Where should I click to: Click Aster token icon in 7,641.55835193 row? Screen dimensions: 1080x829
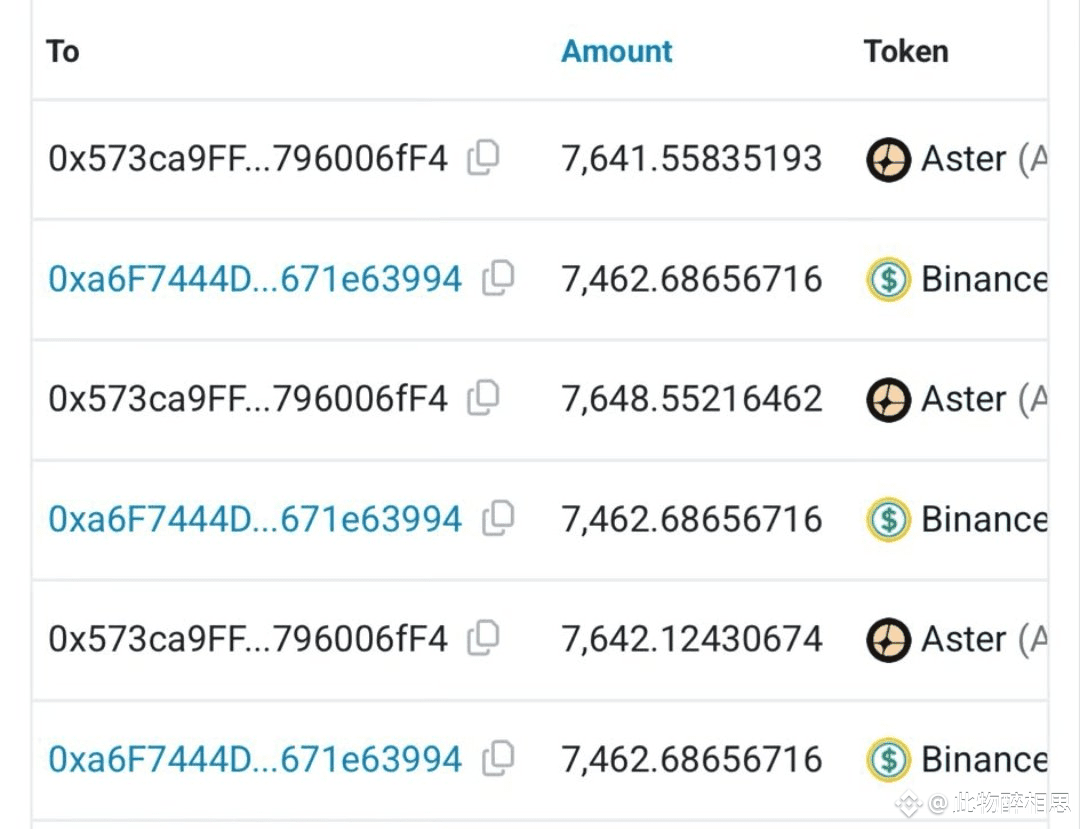(x=888, y=159)
